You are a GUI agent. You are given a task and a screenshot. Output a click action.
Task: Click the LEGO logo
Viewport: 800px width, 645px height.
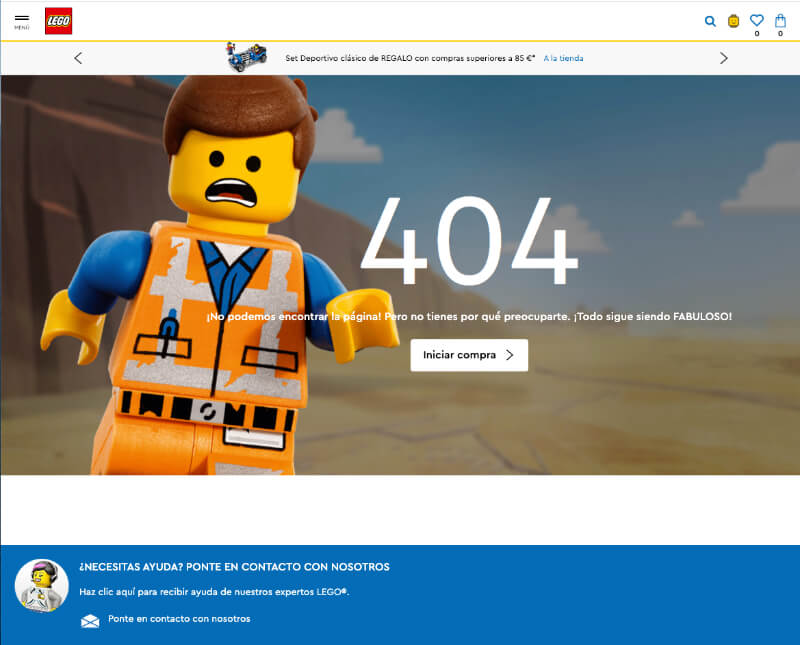click(x=58, y=21)
